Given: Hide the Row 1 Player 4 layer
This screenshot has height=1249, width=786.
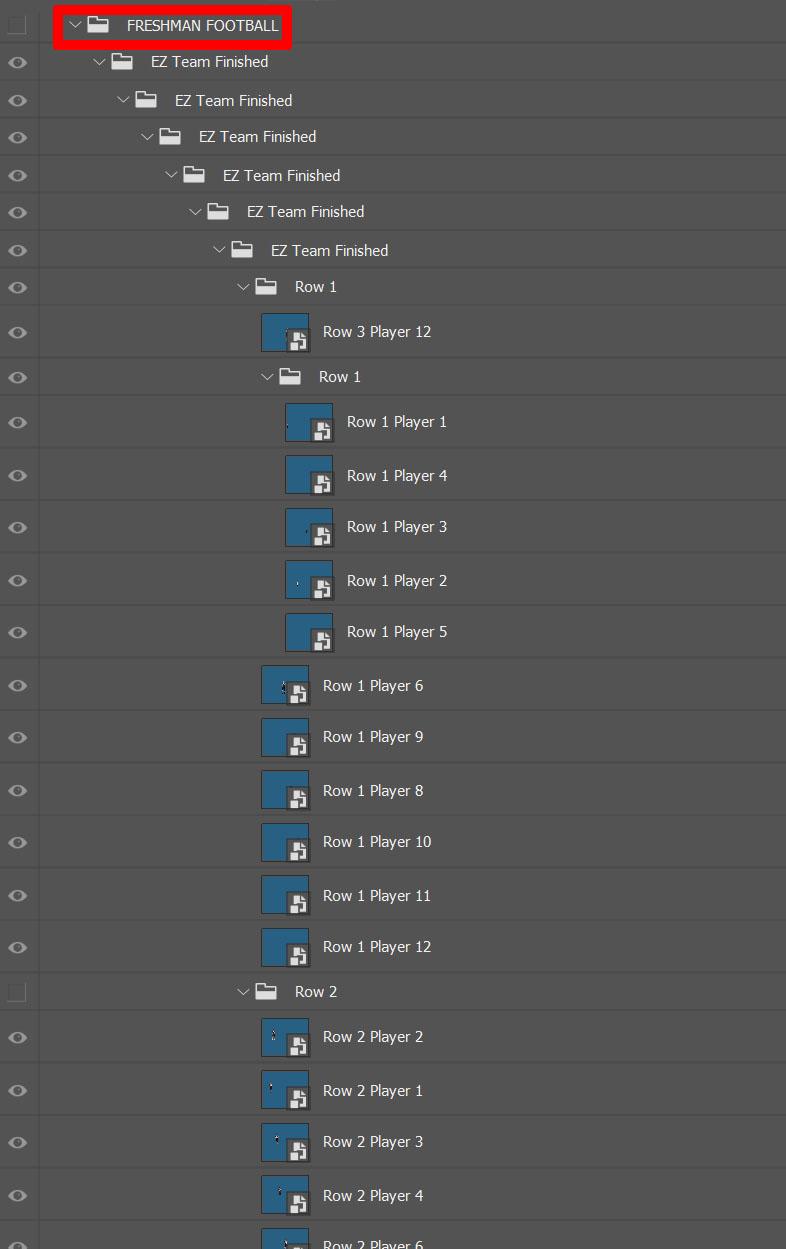Looking at the screenshot, I should pyautogui.click(x=17, y=476).
